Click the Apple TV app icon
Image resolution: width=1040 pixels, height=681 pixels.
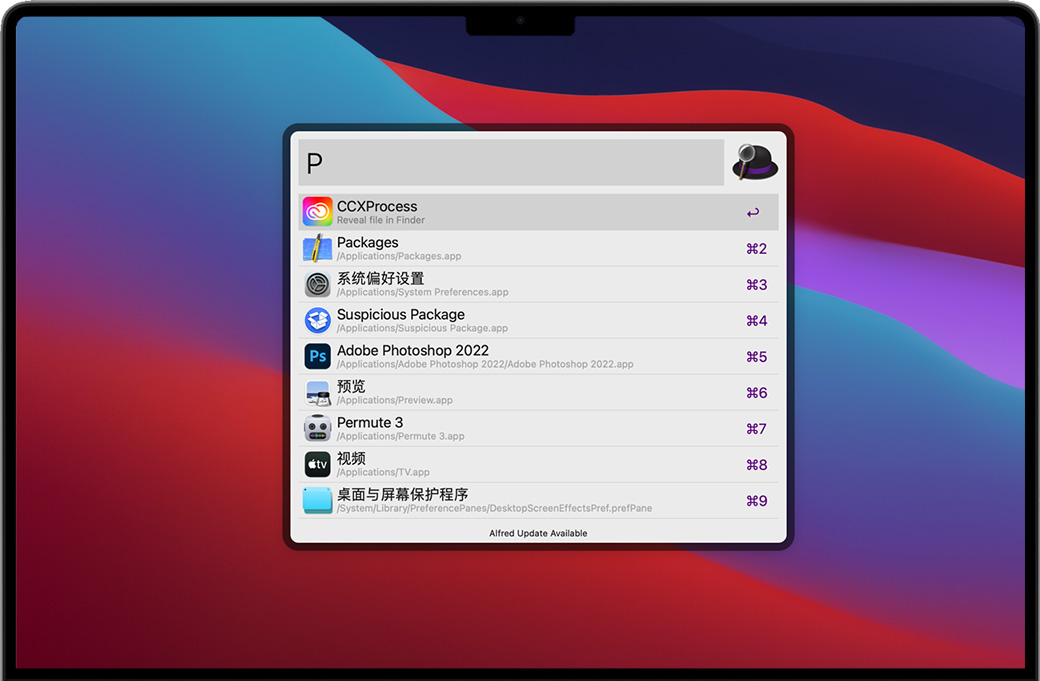pos(318,464)
